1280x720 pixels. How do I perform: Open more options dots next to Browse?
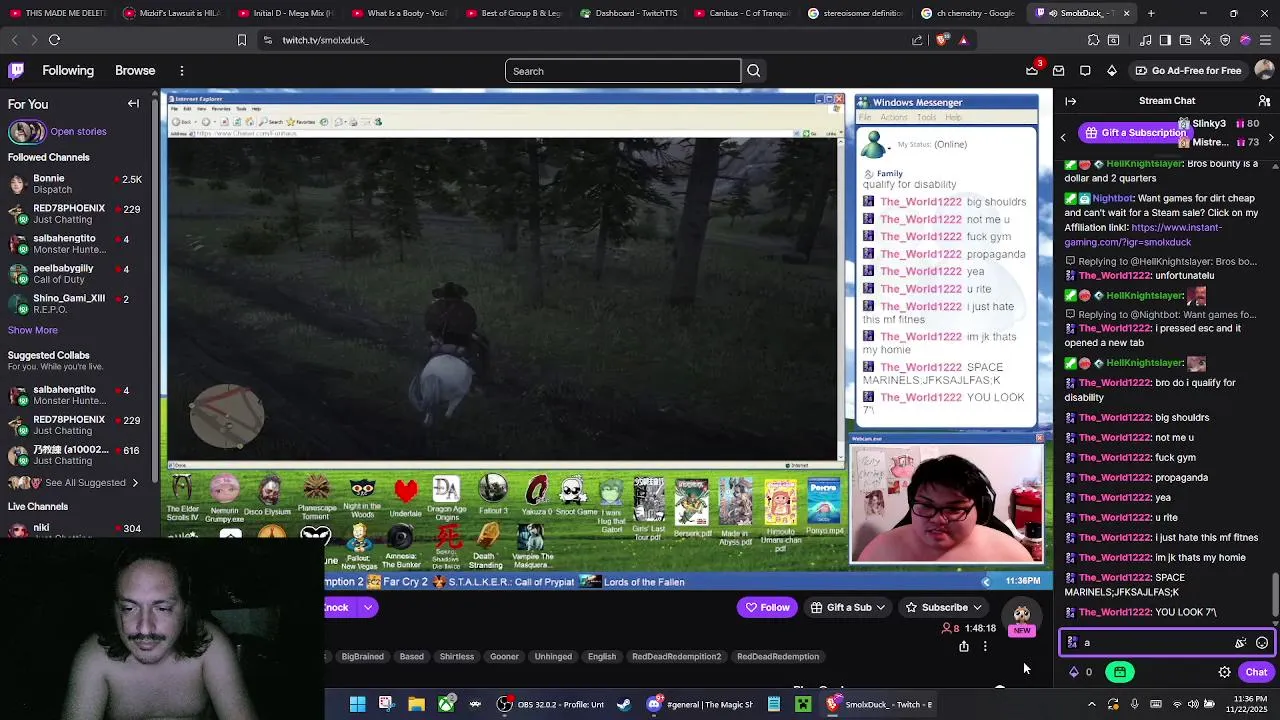click(182, 71)
